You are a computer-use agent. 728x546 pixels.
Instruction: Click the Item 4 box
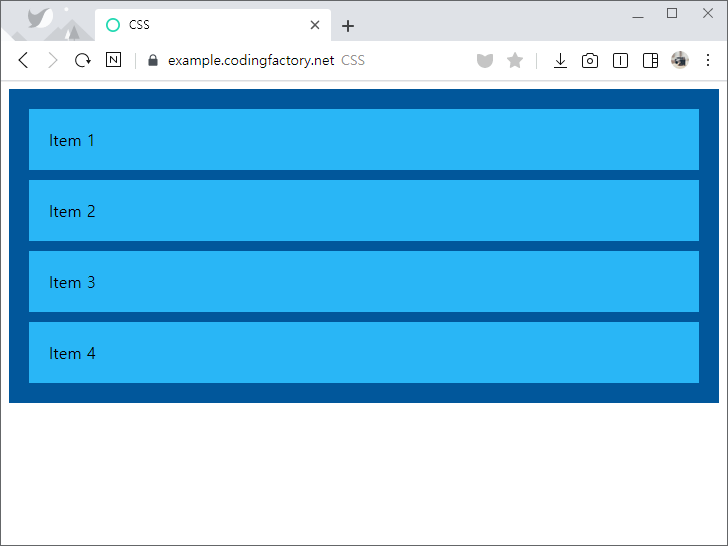[364, 353]
